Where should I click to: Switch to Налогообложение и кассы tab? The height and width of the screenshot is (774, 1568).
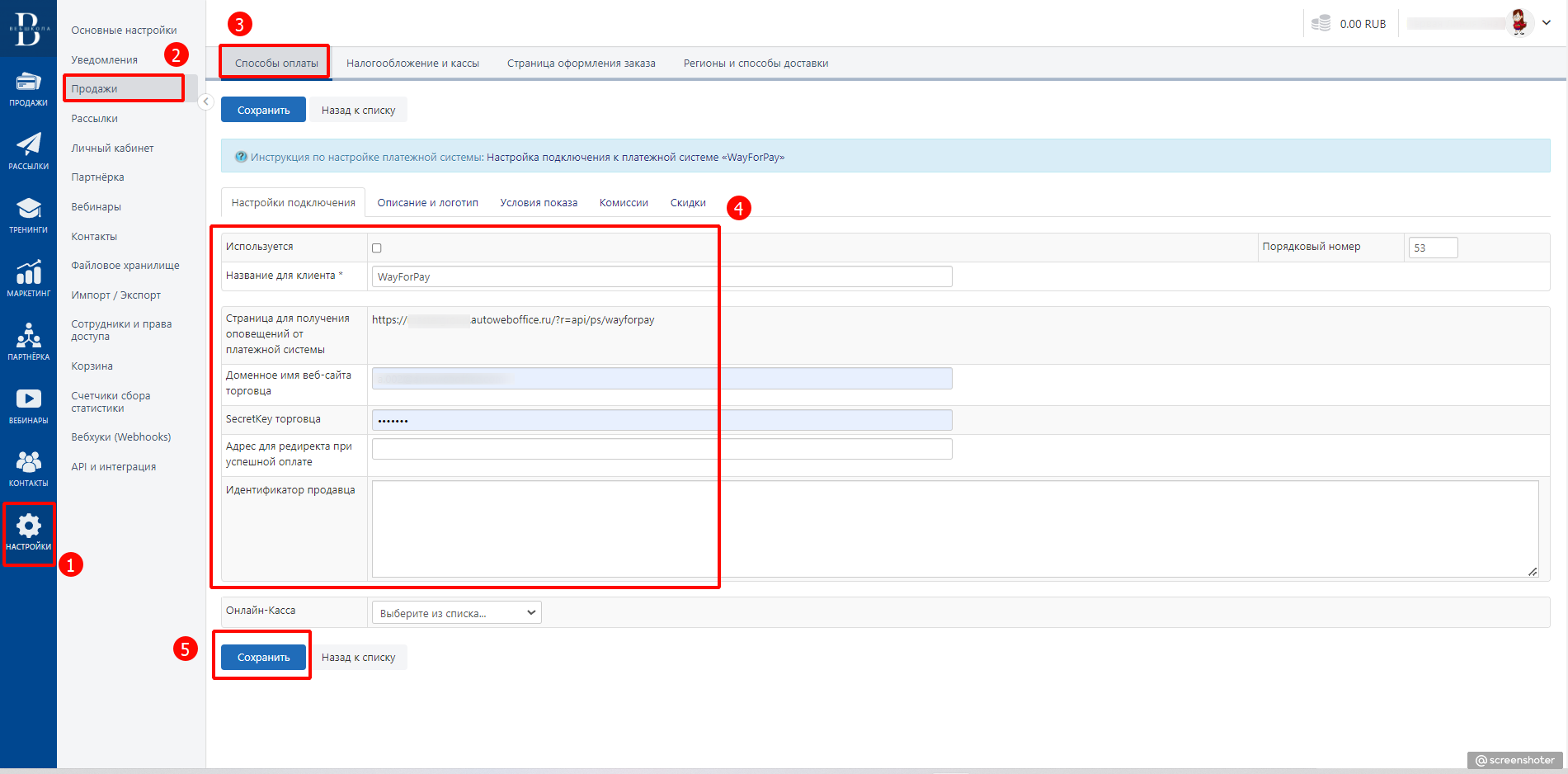pos(412,64)
